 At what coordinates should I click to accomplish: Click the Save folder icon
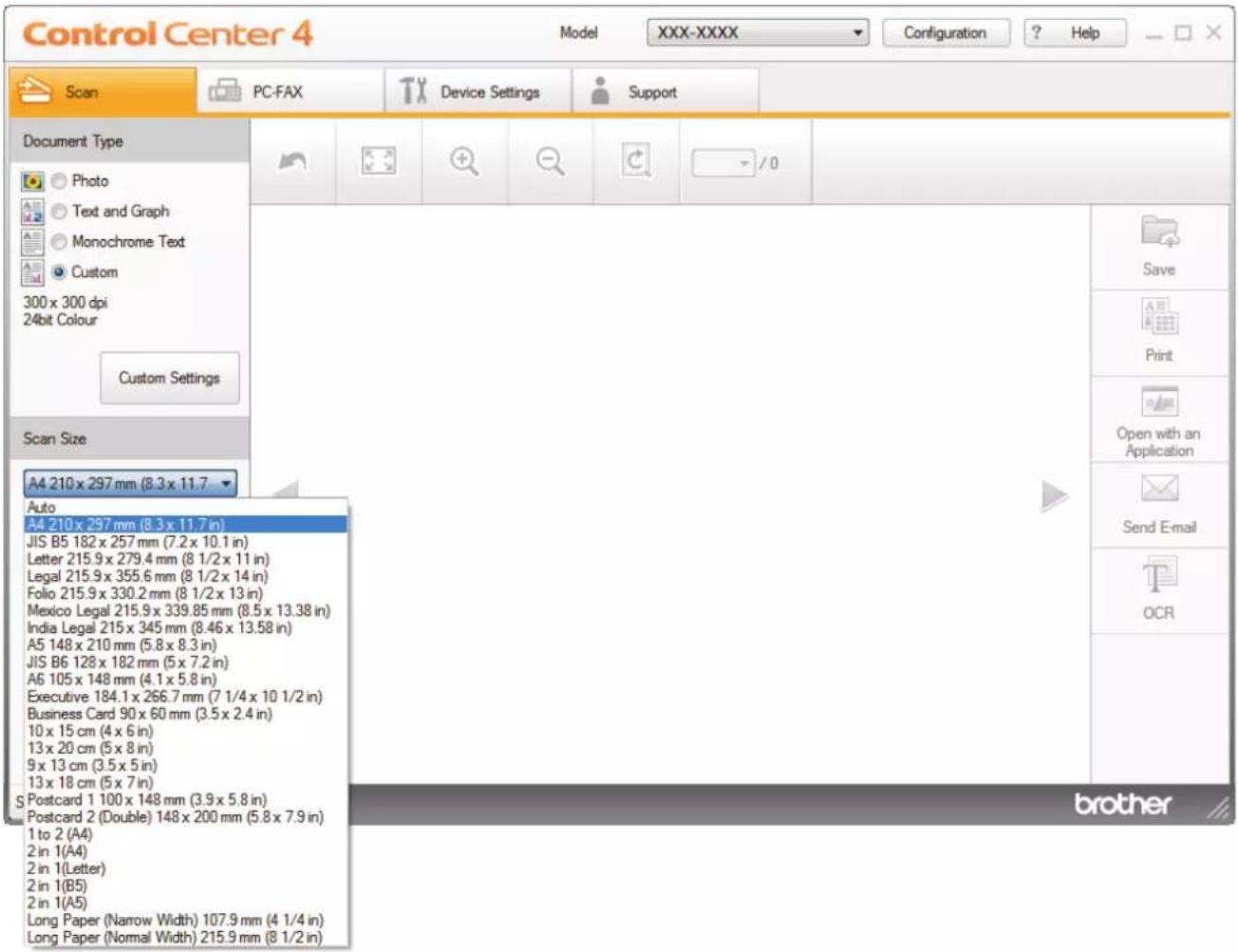[x=1159, y=233]
